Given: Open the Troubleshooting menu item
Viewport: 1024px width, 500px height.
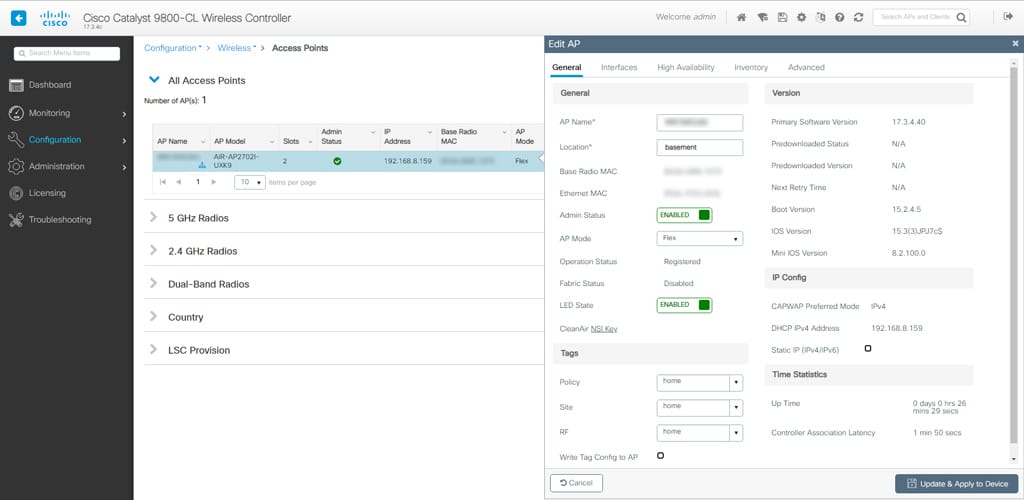Looking at the screenshot, I should point(67,220).
